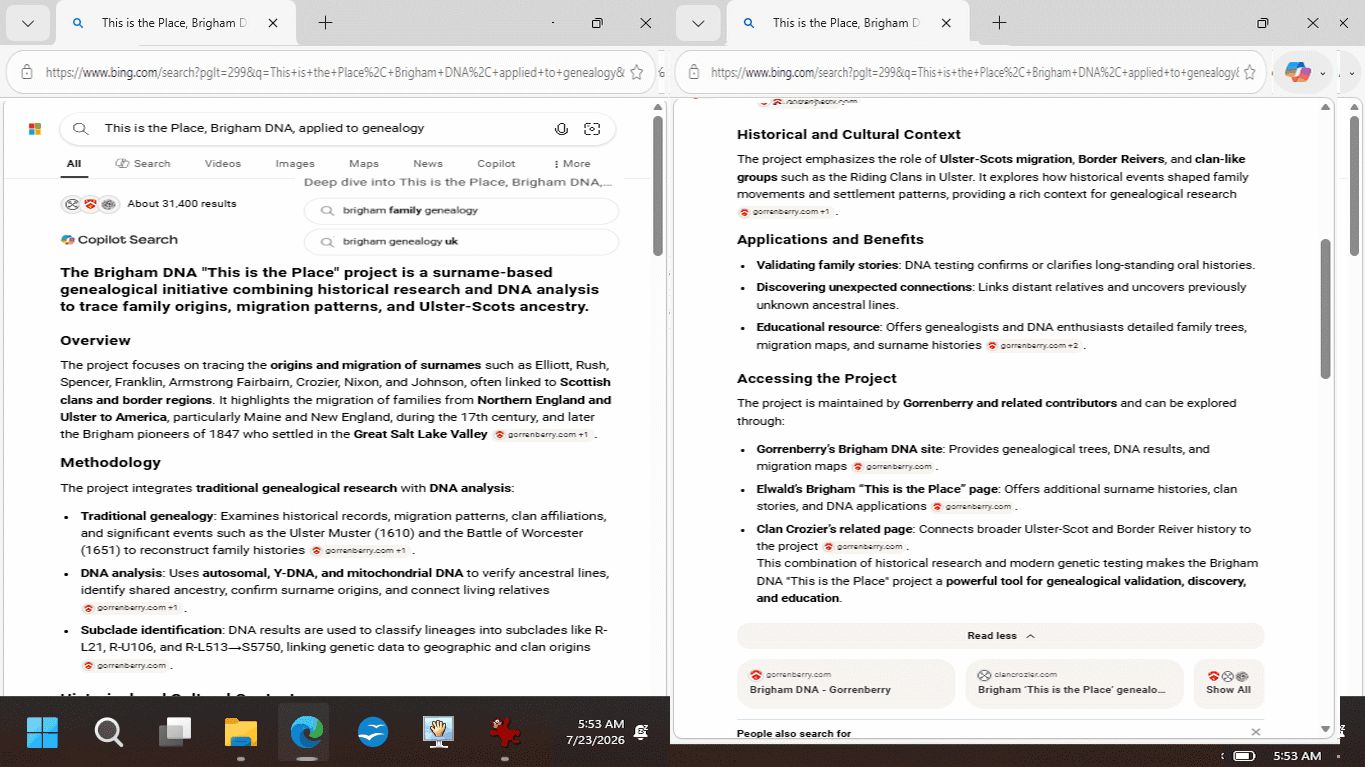
Task: Open gorrenberry.com citation under Subclade identification
Action: pyautogui.click(x=126, y=665)
